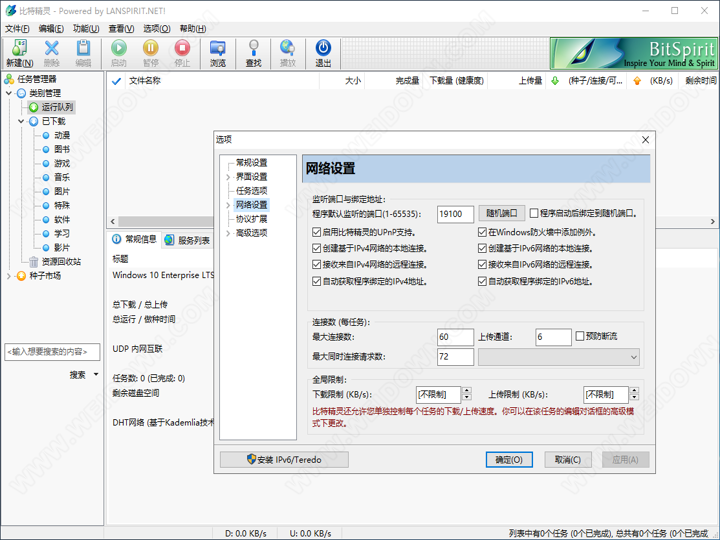Click the 启动 (Start) toolbar icon
Viewport: 720px width, 540px height.
point(119,49)
